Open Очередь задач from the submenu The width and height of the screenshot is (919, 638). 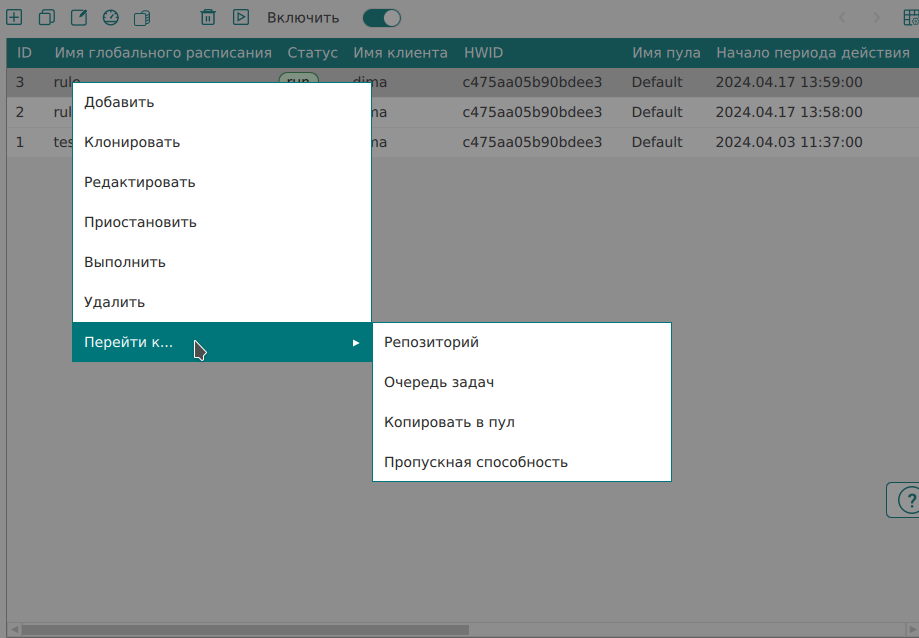(439, 382)
